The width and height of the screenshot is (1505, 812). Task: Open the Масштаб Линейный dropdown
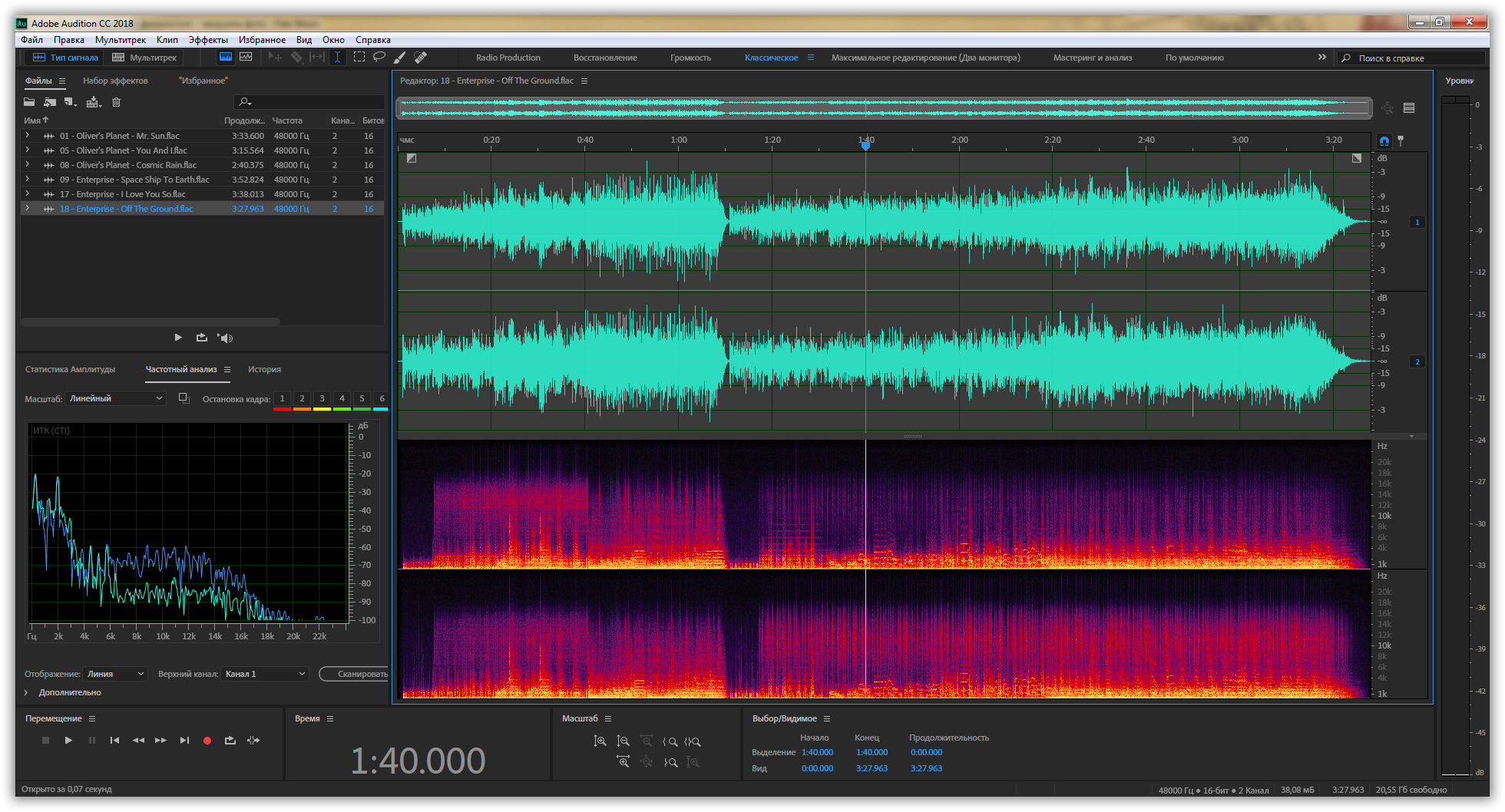coord(115,398)
